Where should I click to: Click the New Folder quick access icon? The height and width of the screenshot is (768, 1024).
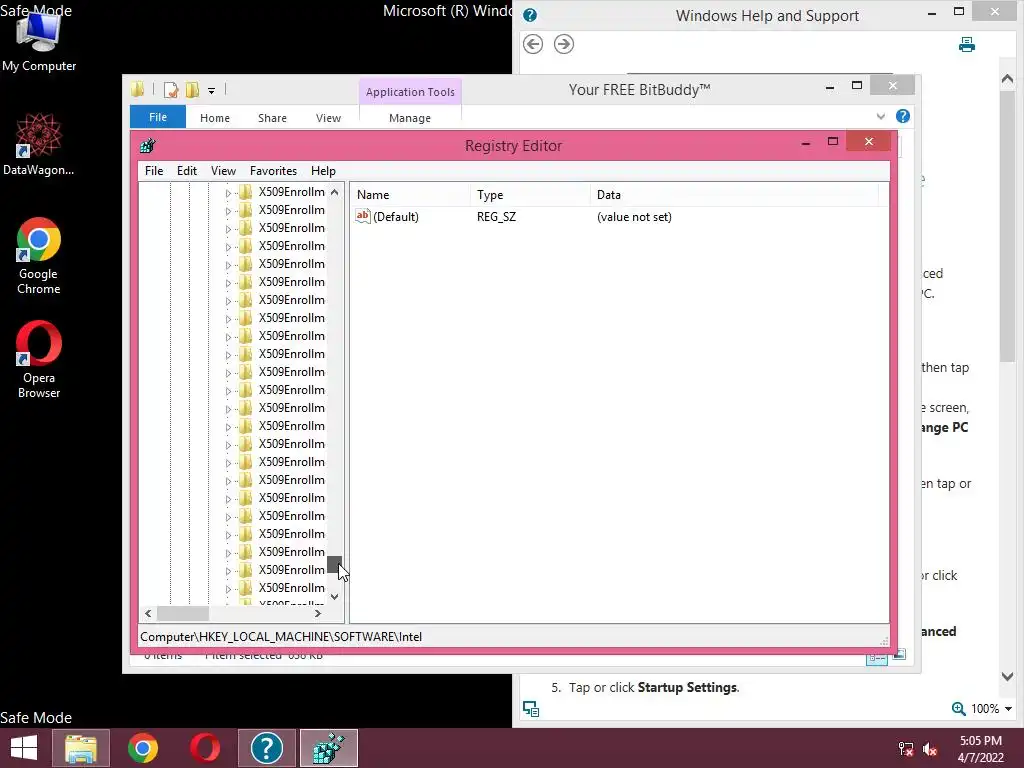(x=192, y=90)
